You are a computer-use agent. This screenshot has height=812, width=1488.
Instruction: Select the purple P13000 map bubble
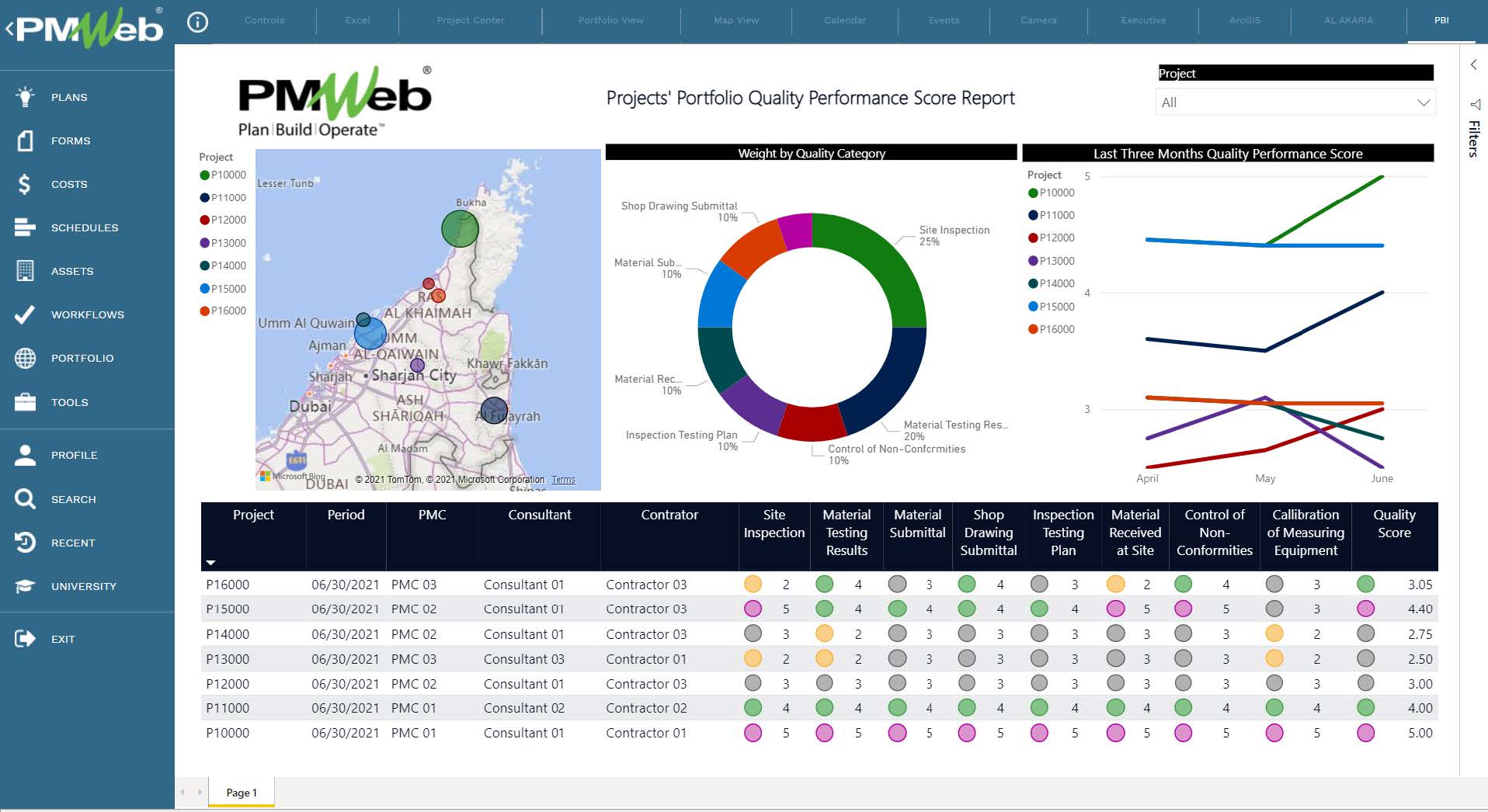point(417,365)
